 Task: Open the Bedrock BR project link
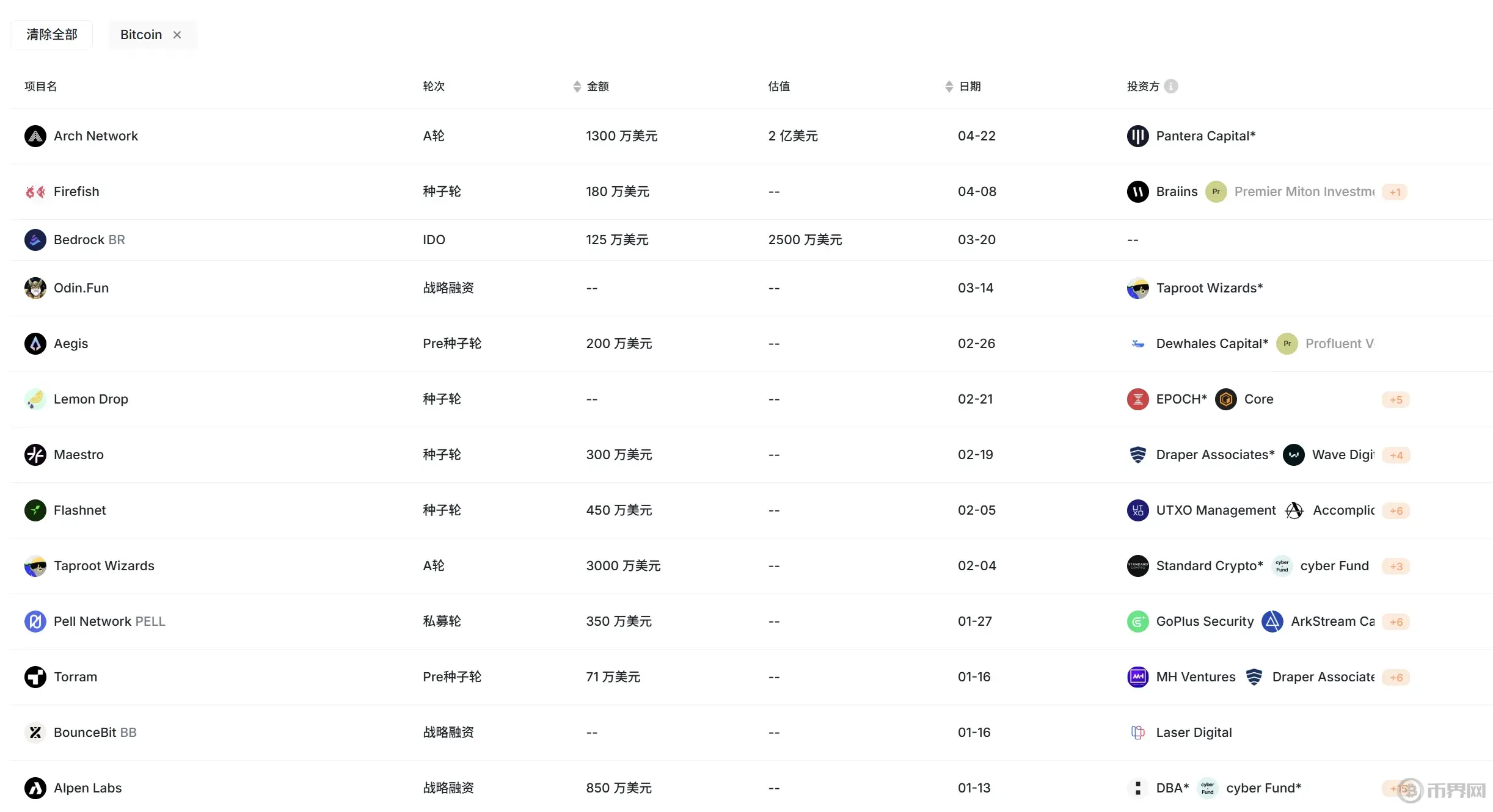point(89,240)
